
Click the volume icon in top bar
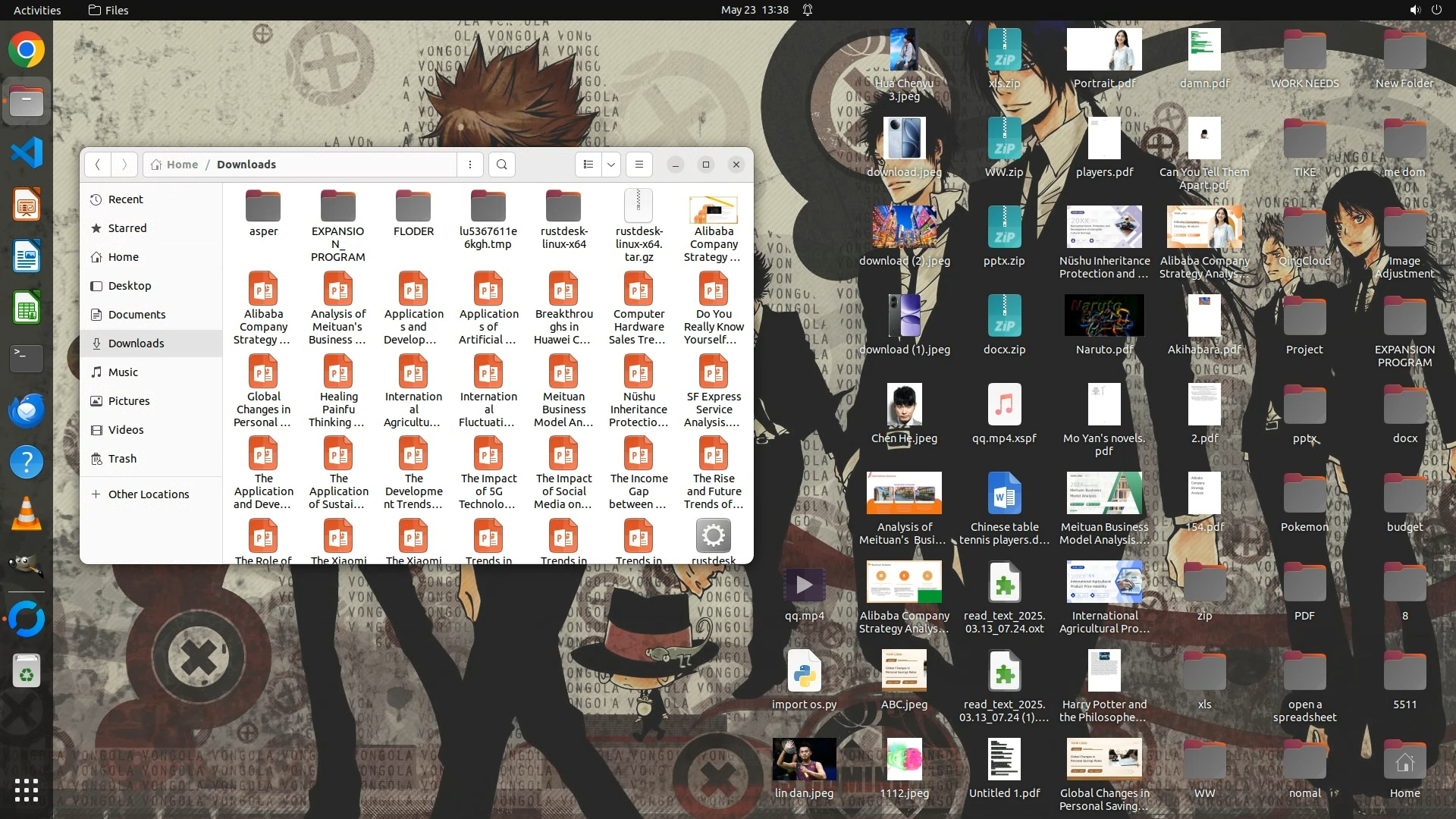tap(1415, 10)
